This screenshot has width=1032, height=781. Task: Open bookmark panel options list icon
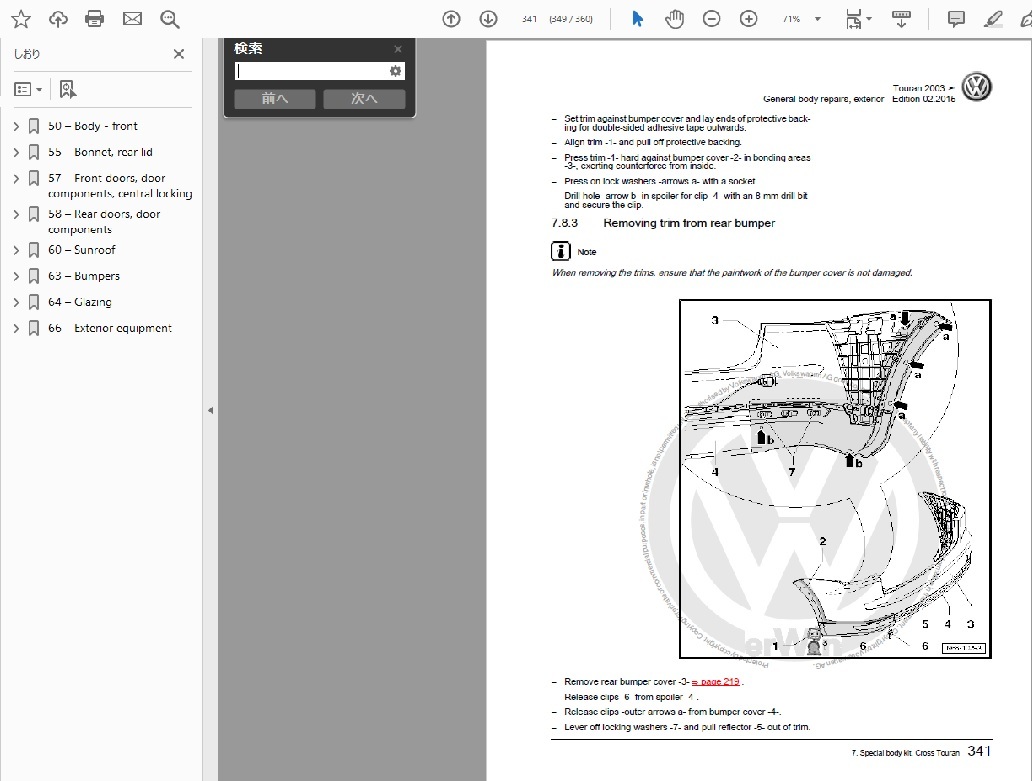28,89
